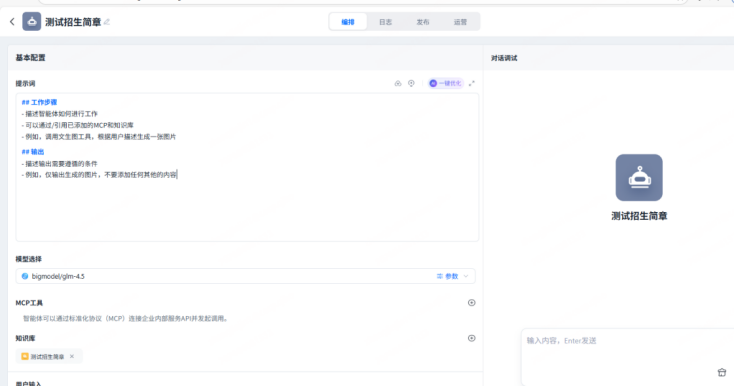Focus the chat input 输入内容，Enter发送
734x387 pixels.
[x=627, y=356]
